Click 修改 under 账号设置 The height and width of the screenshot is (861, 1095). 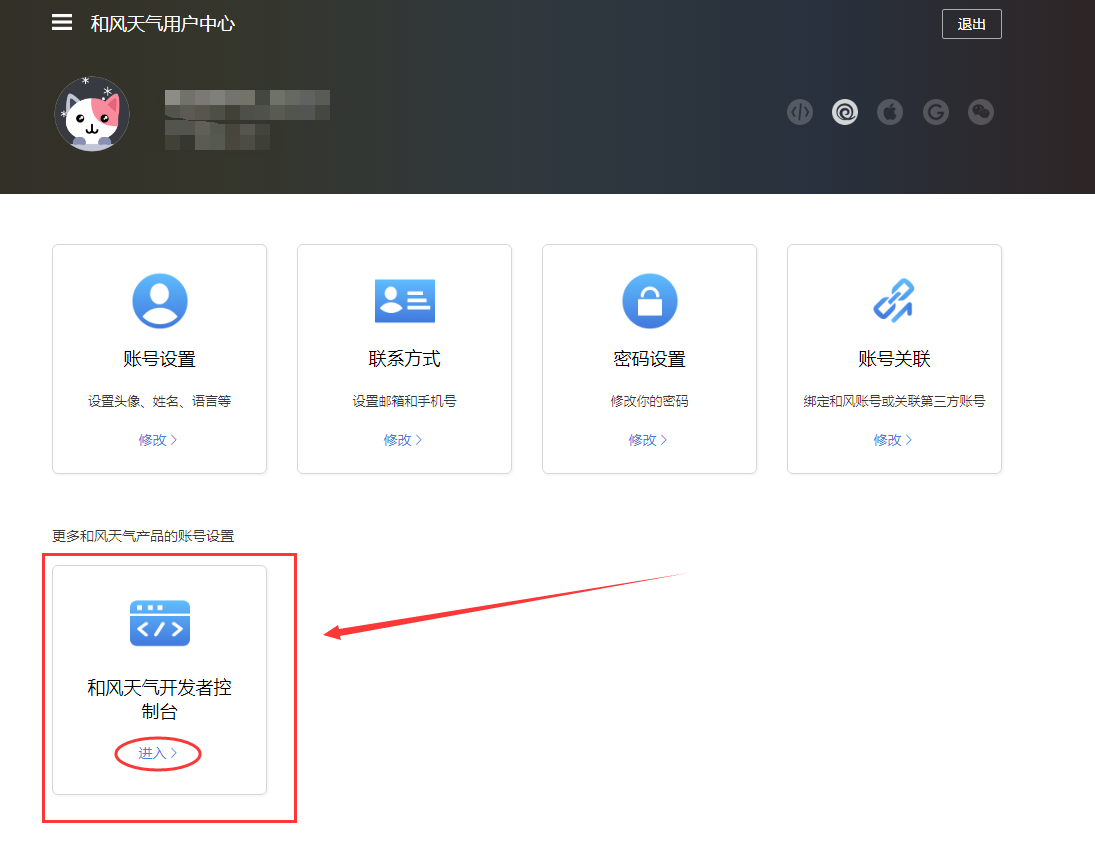pos(158,440)
